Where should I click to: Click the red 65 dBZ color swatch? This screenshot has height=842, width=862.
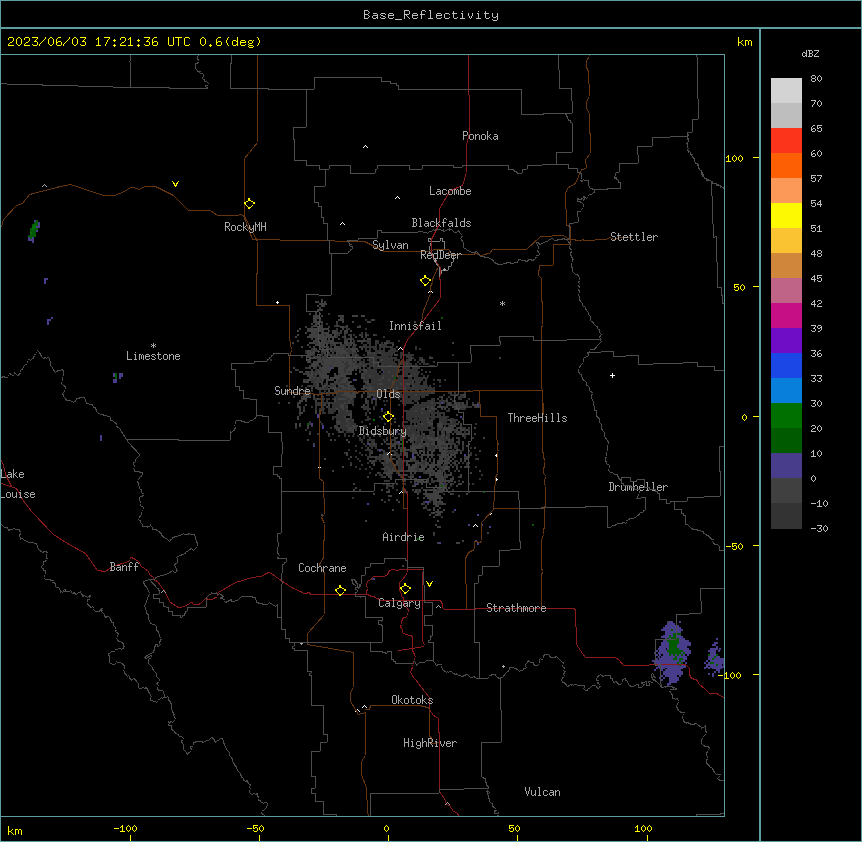tap(786, 140)
